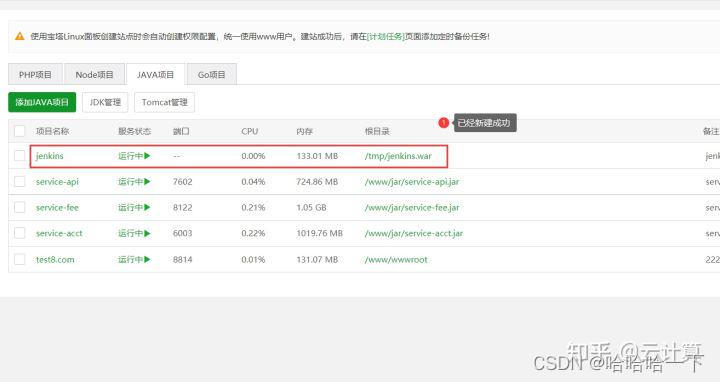Open root path /www/jar/service-fee.jar
This screenshot has width=720, height=382.
click(x=412, y=208)
